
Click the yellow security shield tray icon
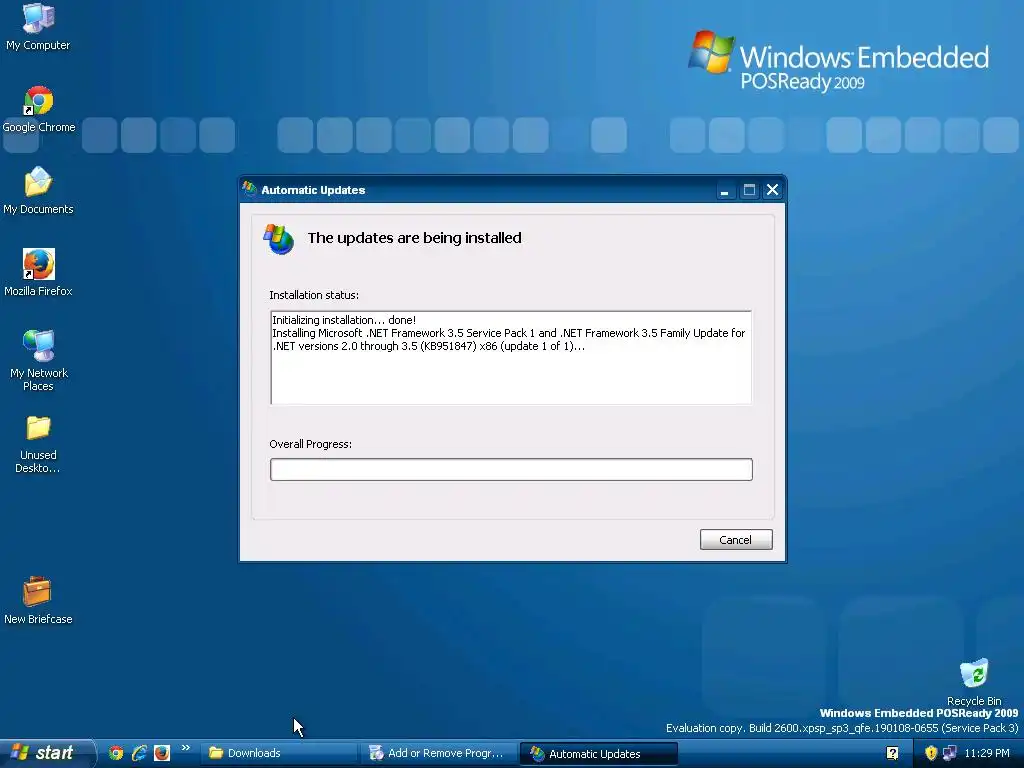click(x=931, y=754)
